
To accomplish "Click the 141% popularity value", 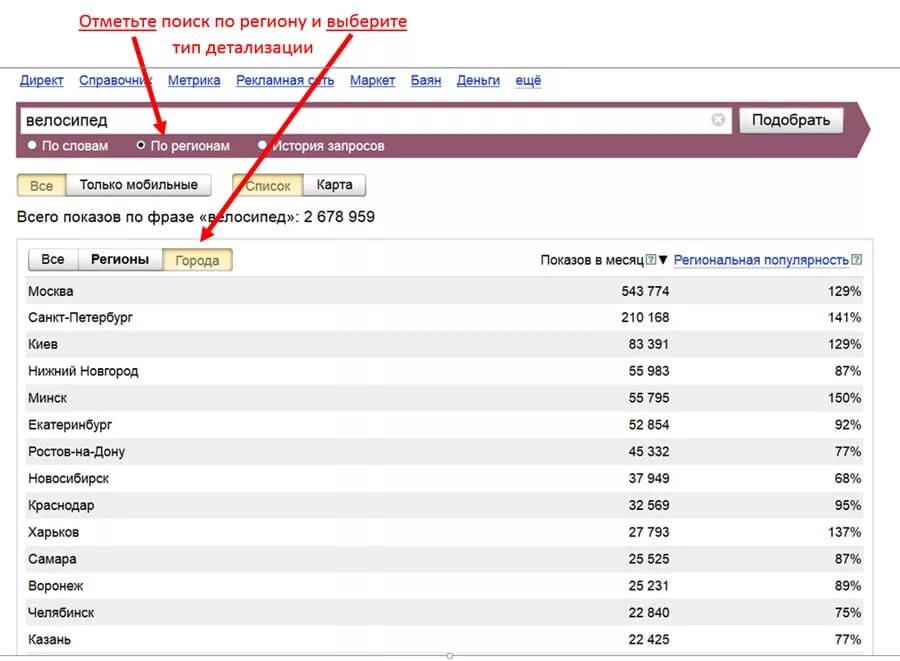I will [x=844, y=317].
